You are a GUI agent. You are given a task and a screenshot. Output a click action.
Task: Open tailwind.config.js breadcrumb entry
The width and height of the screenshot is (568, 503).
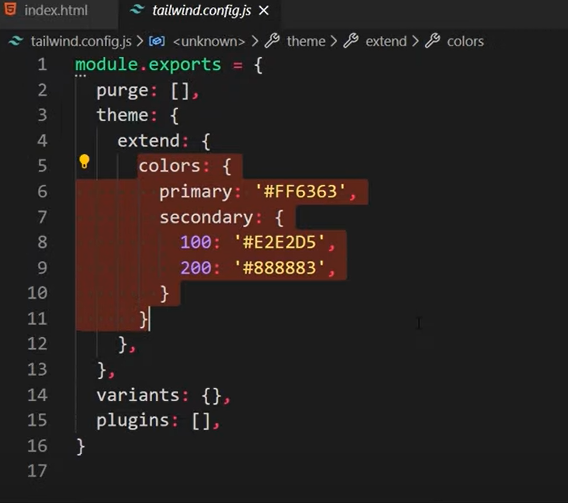(x=81, y=41)
